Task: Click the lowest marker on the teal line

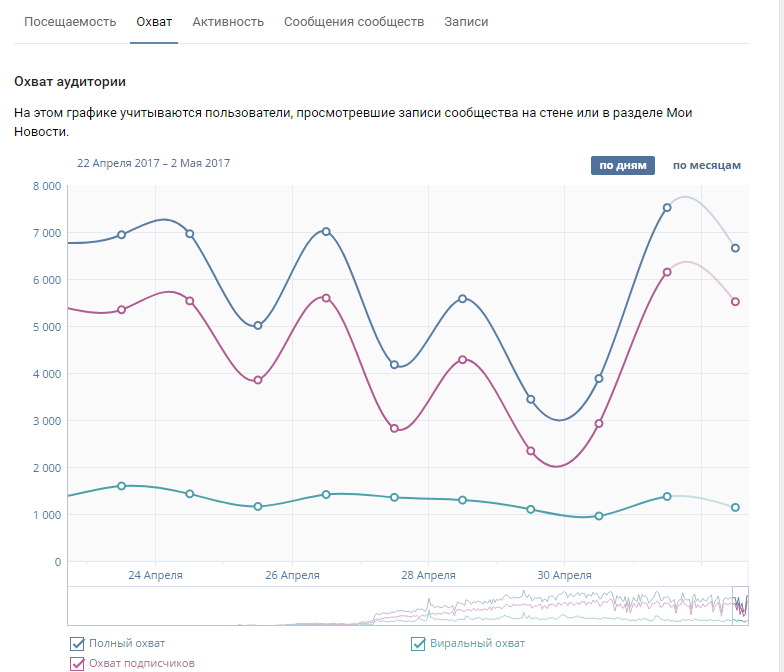Action: click(599, 516)
